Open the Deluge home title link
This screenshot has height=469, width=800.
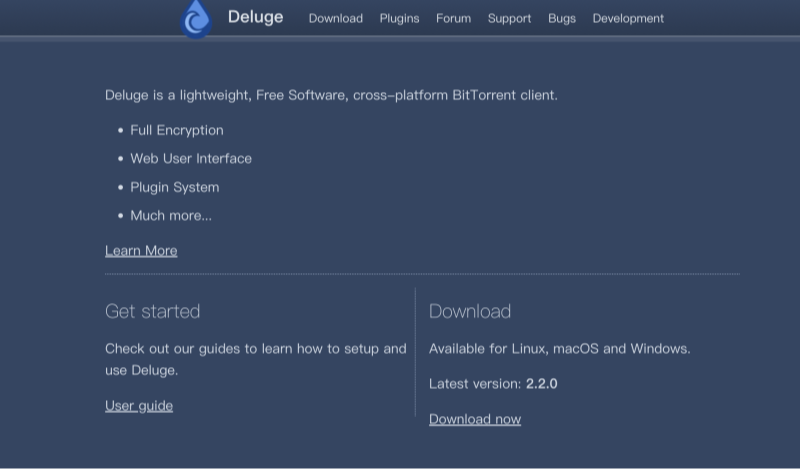[255, 17]
